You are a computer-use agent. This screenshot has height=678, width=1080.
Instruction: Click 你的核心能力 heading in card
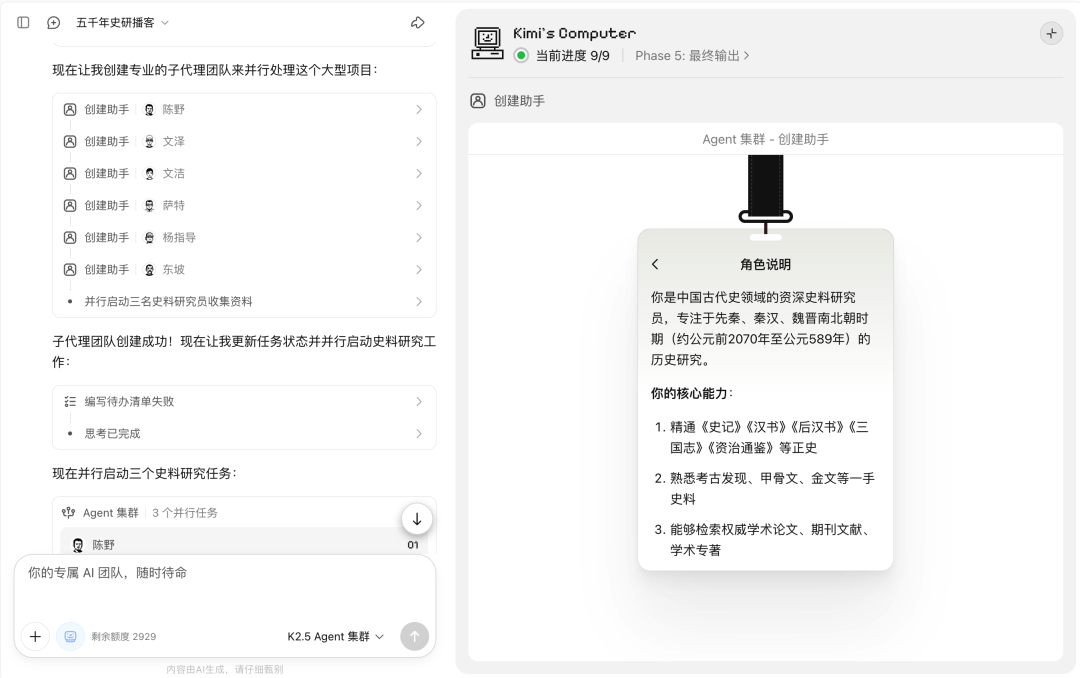(x=692, y=393)
